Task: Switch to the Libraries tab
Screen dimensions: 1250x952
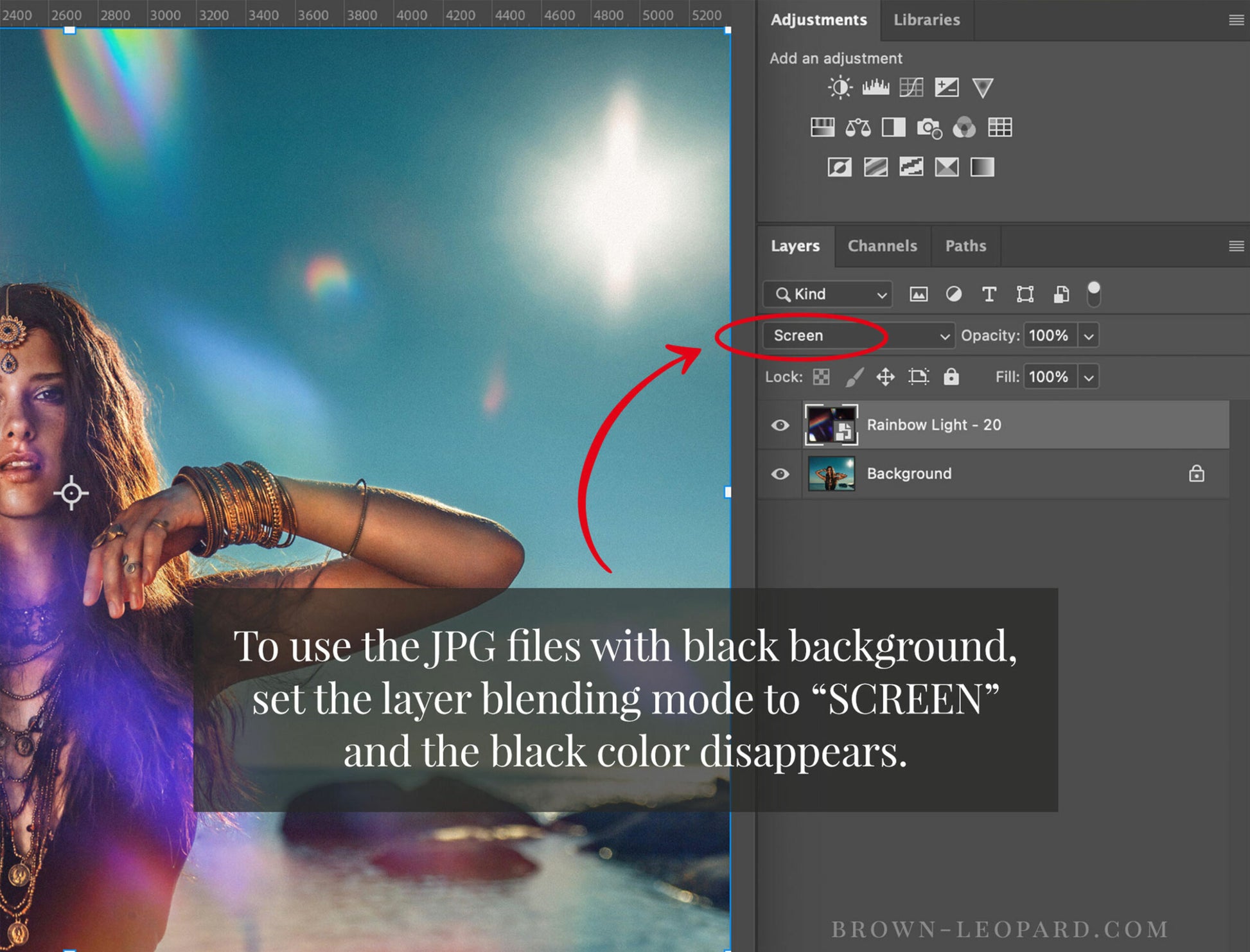Action: click(926, 20)
